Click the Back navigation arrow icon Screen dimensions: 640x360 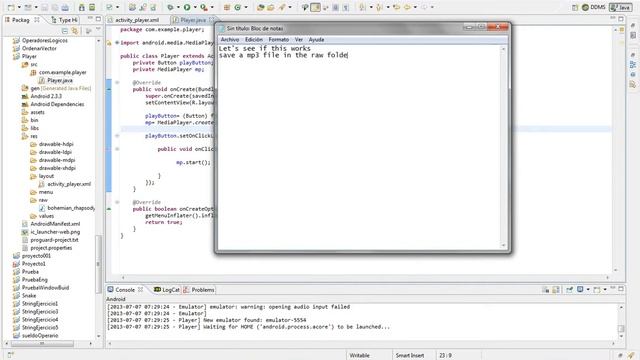(x=407, y=7)
